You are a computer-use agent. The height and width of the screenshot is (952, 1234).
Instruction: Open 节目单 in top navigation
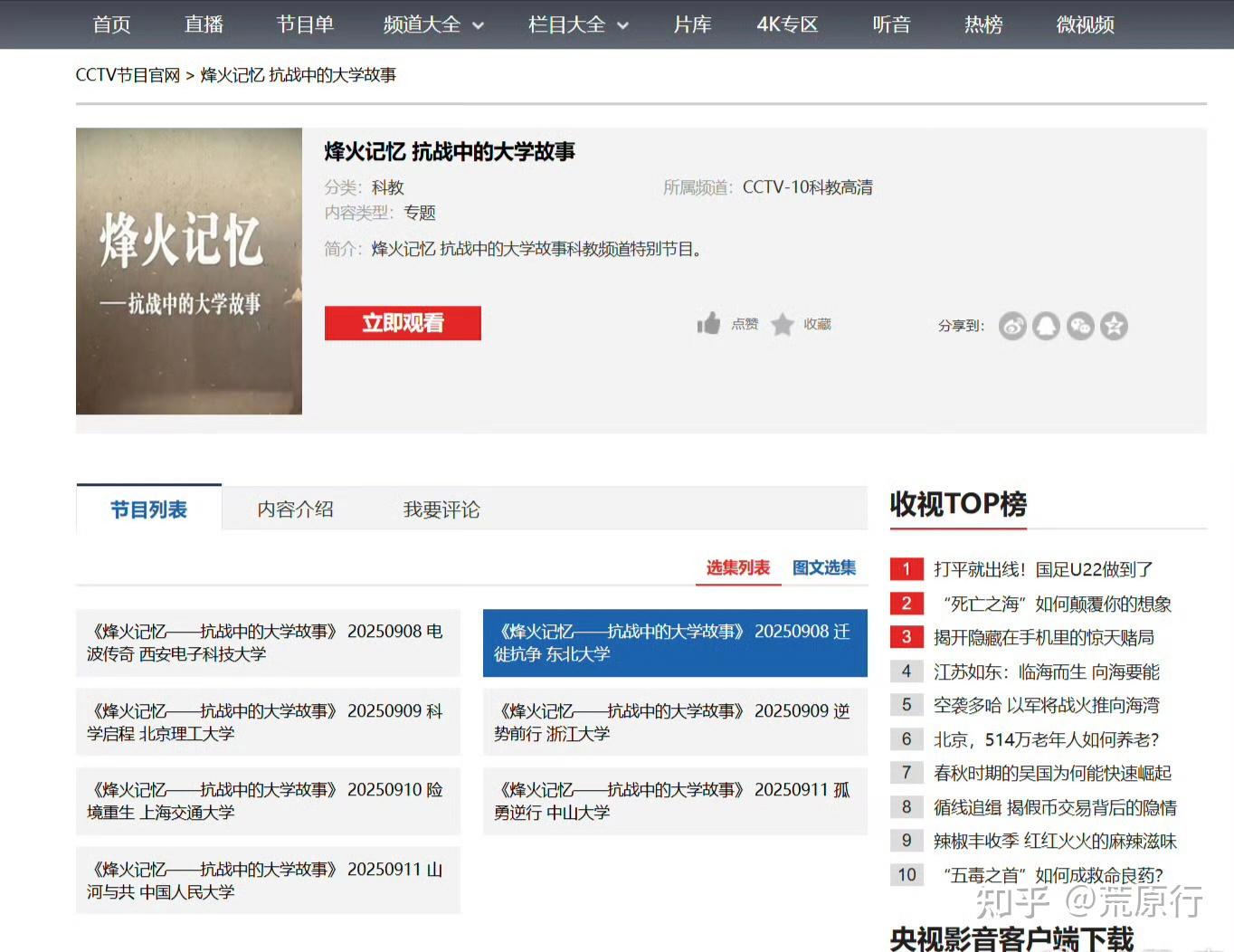click(305, 24)
